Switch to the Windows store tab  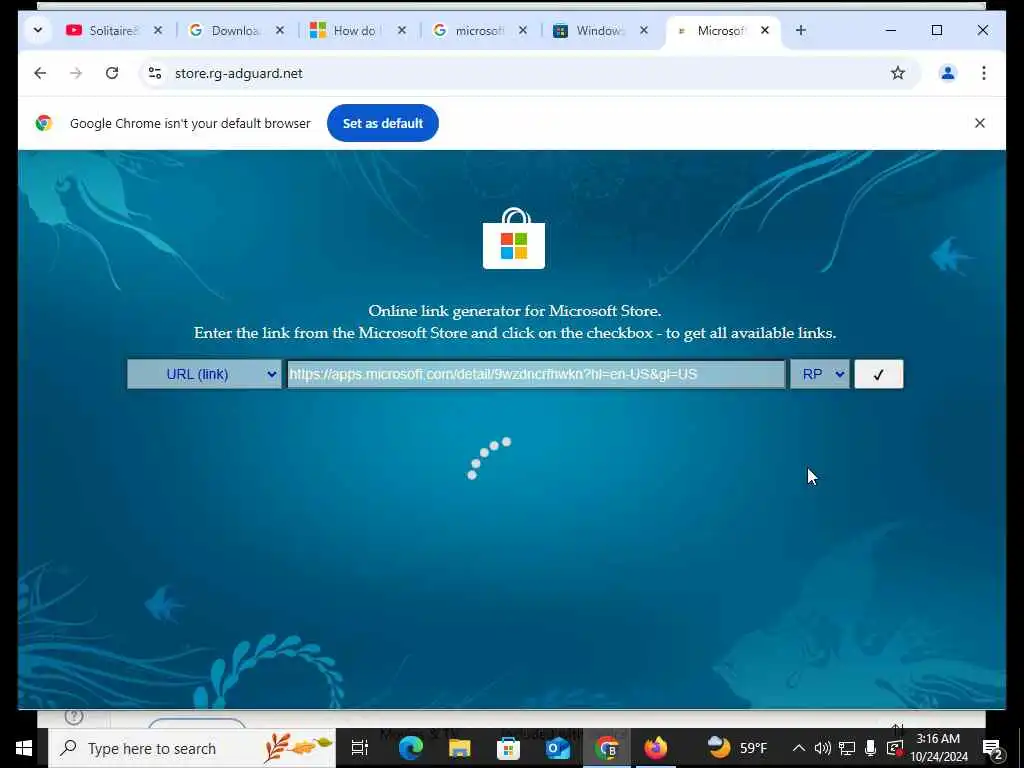pyautogui.click(x=590, y=30)
